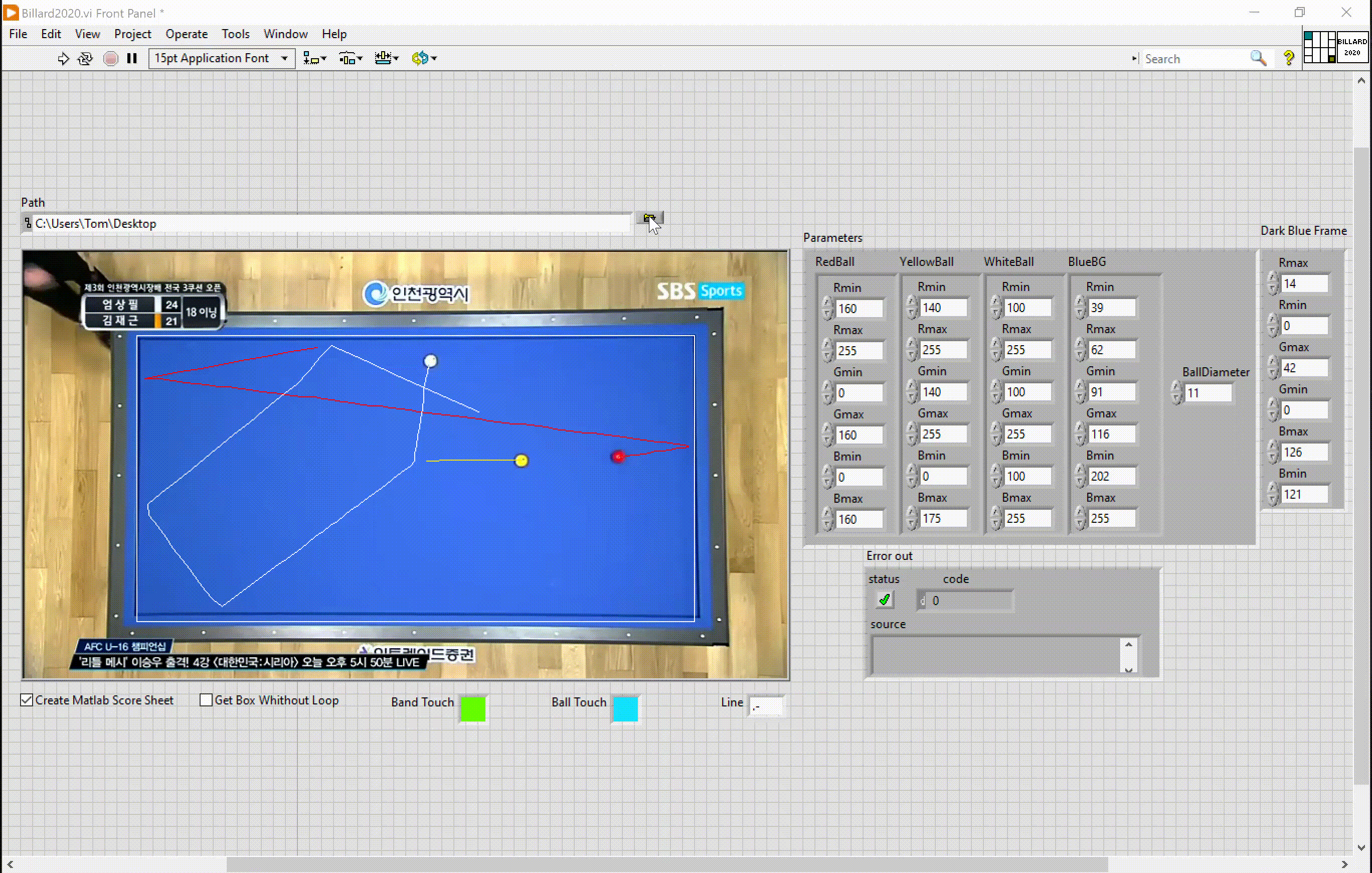
Task: Click the Abort Execution stop button
Action: coord(111,58)
